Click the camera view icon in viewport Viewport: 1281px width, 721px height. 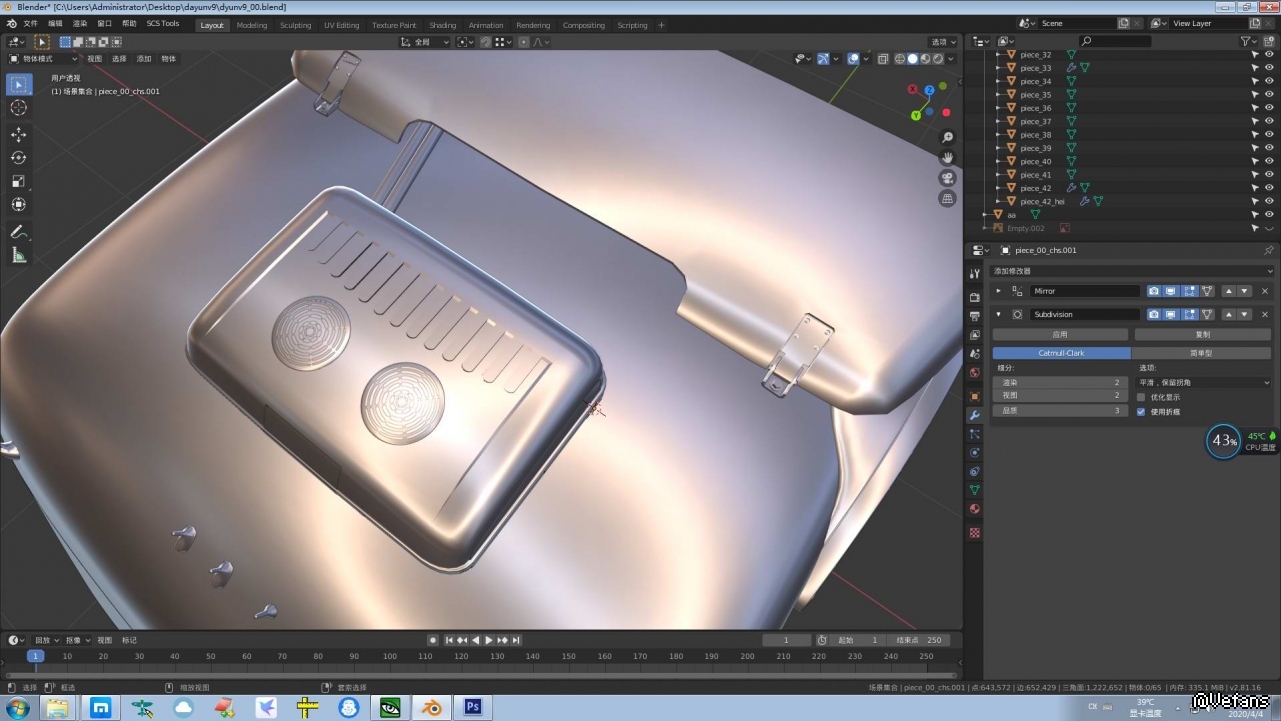[x=947, y=178]
